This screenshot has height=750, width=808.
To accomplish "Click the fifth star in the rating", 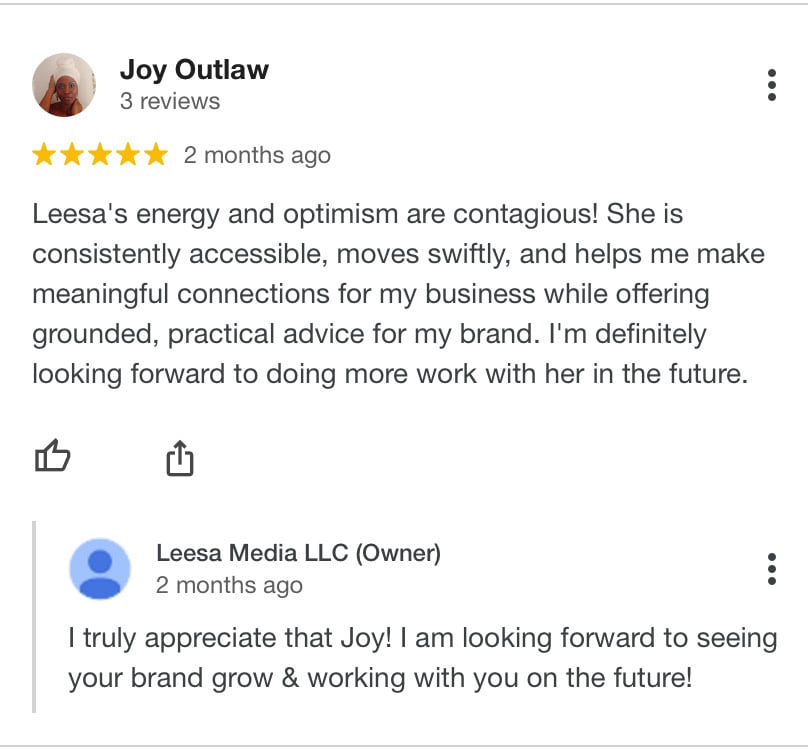I will point(155,155).
